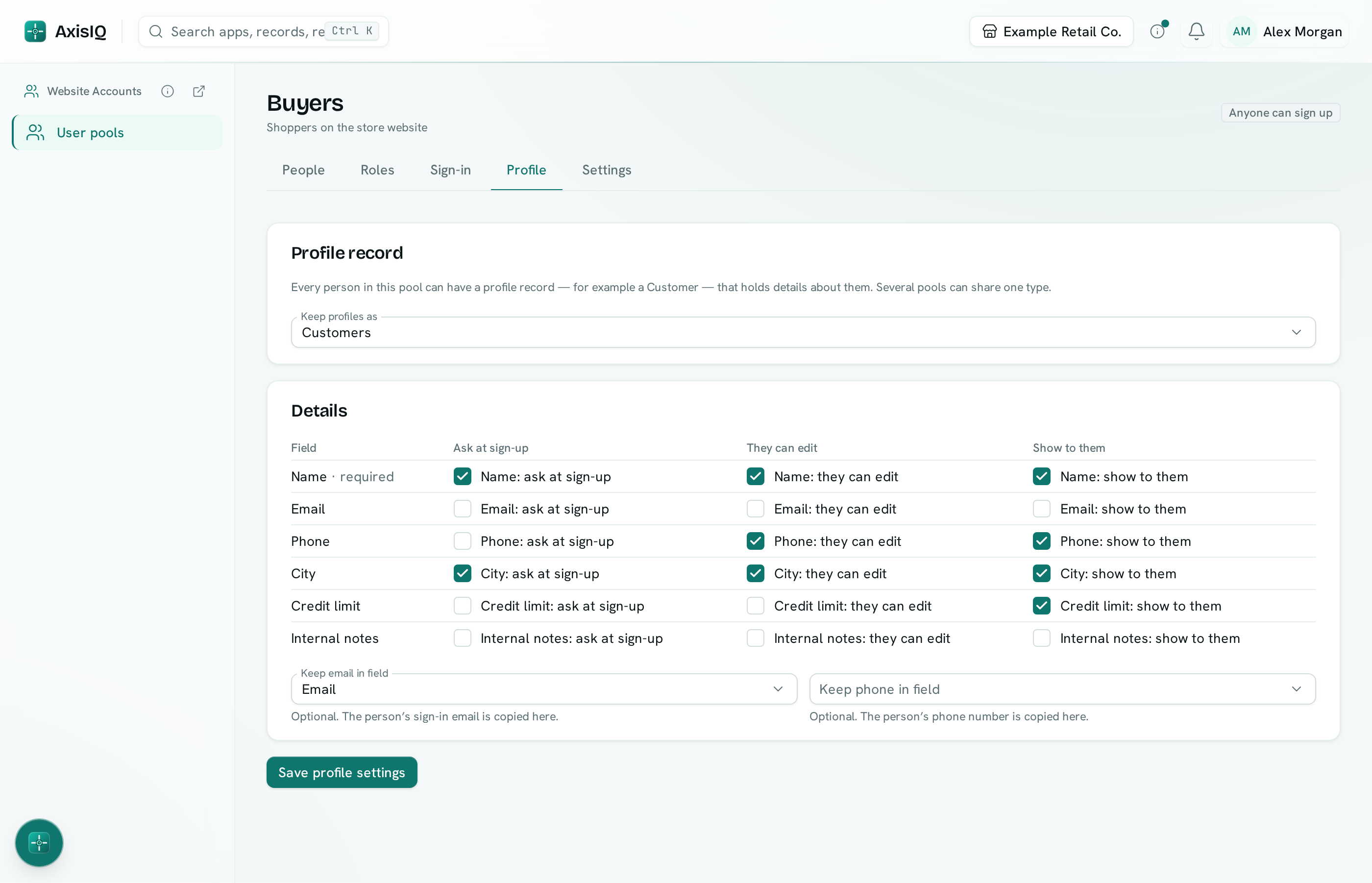Uncheck Name: ask at sign-up
This screenshot has width=1372, height=883.
(x=462, y=476)
